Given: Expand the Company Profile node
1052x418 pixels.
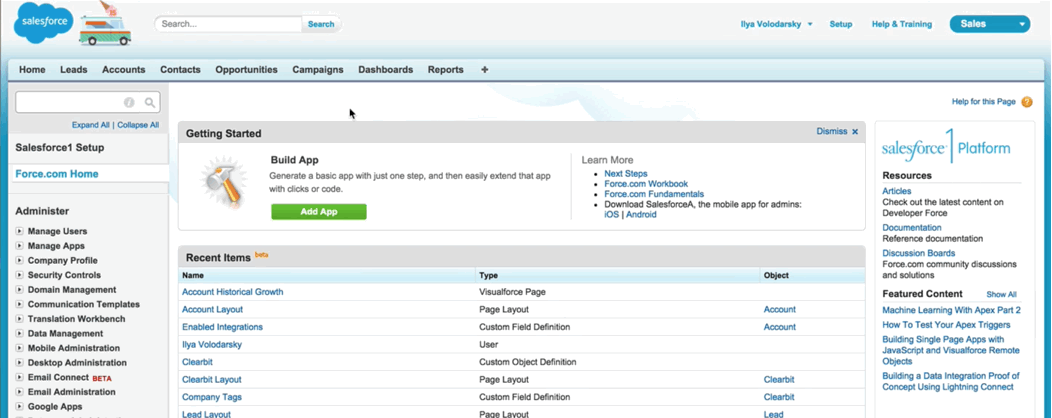Looking at the screenshot, I should [19, 260].
